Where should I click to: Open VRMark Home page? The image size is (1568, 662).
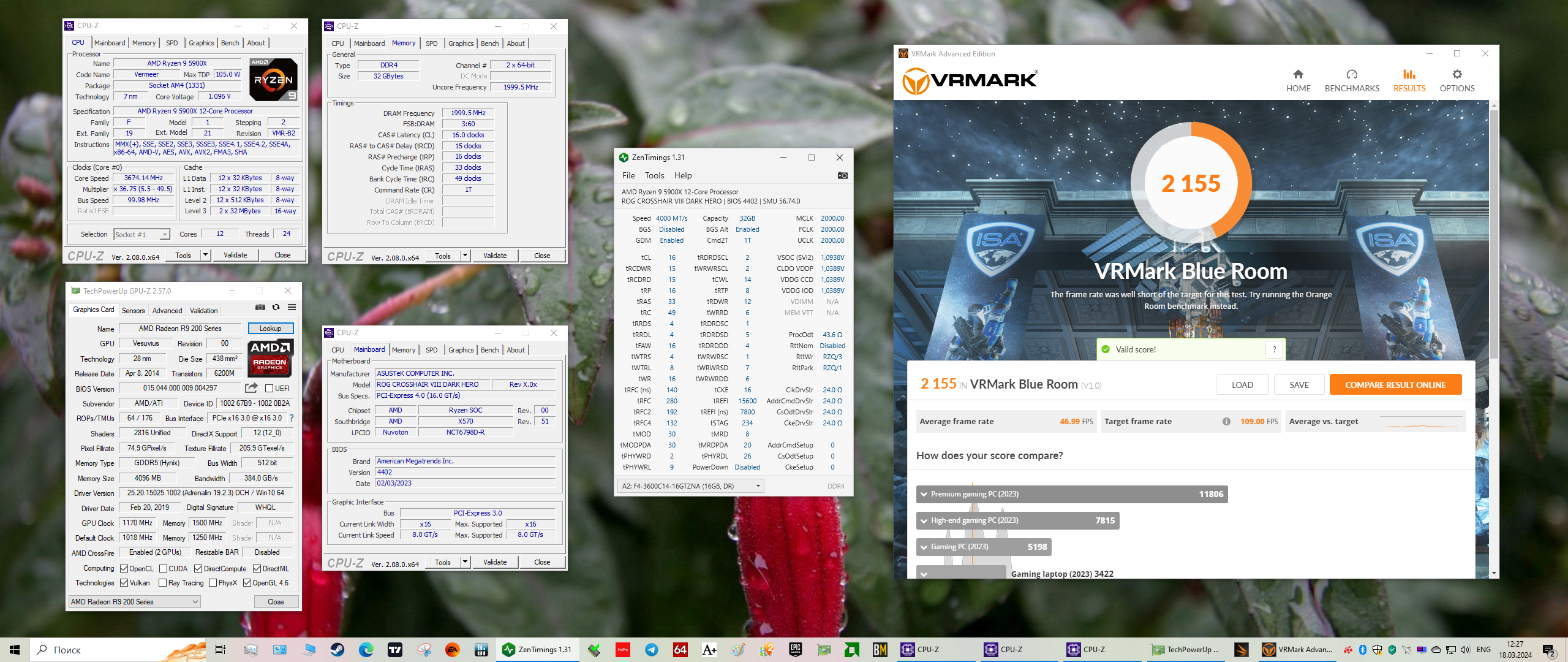[1298, 81]
